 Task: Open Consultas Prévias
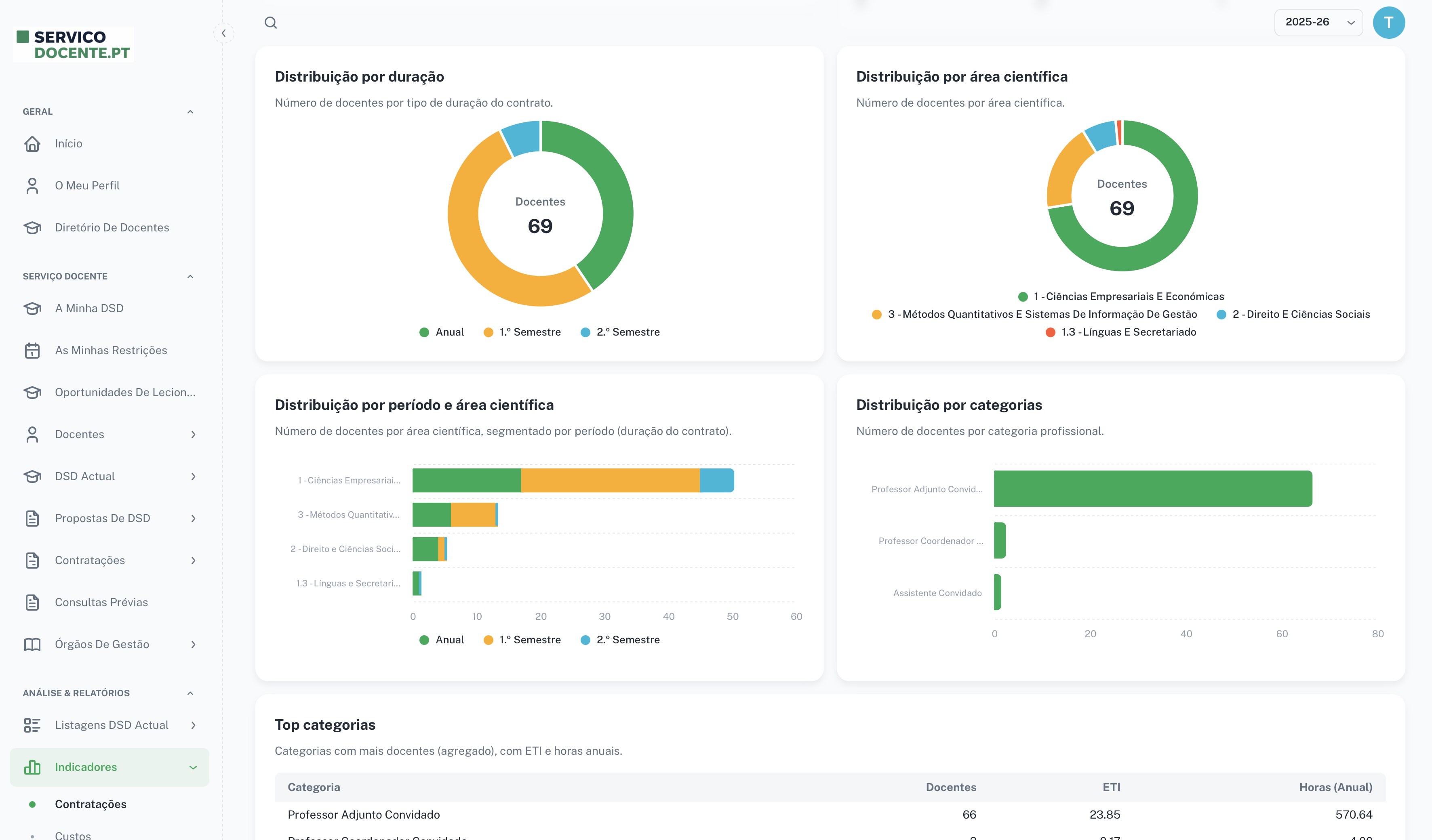tap(109, 603)
